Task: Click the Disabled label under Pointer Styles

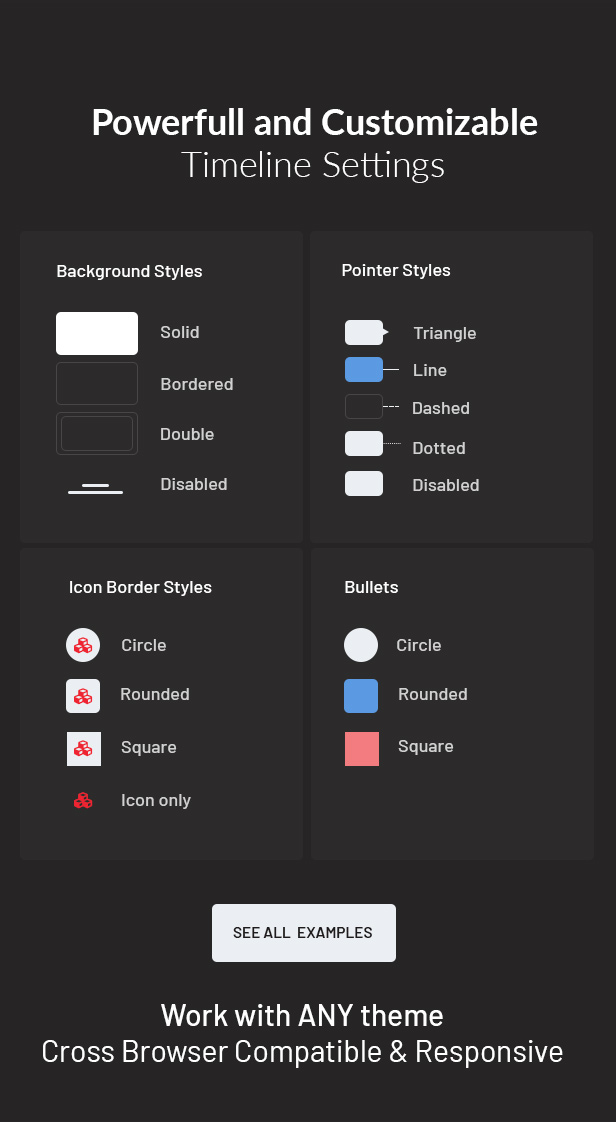Action: (x=446, y=485)
